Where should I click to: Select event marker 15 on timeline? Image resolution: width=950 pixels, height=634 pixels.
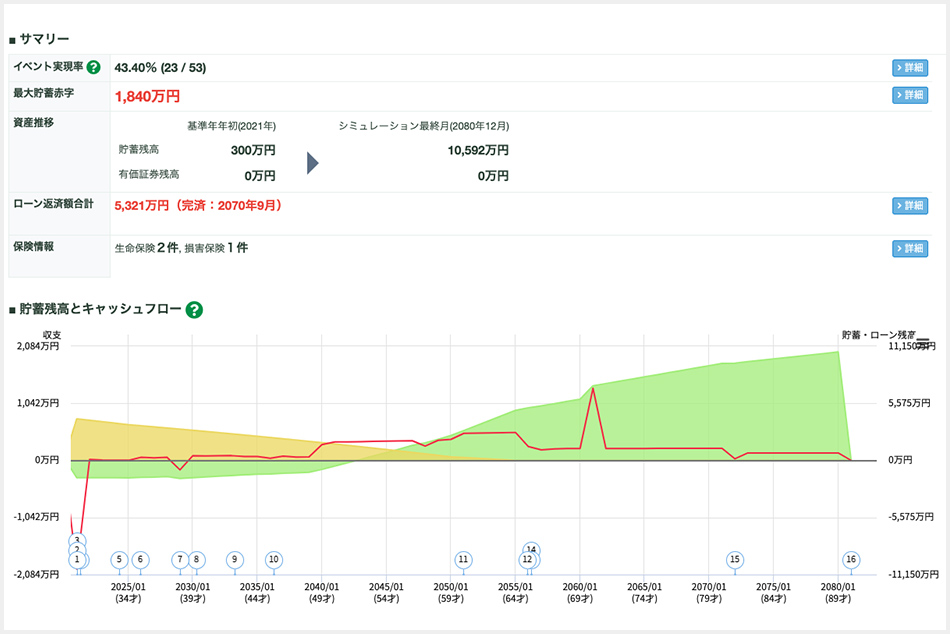click(x=735, y=560)
